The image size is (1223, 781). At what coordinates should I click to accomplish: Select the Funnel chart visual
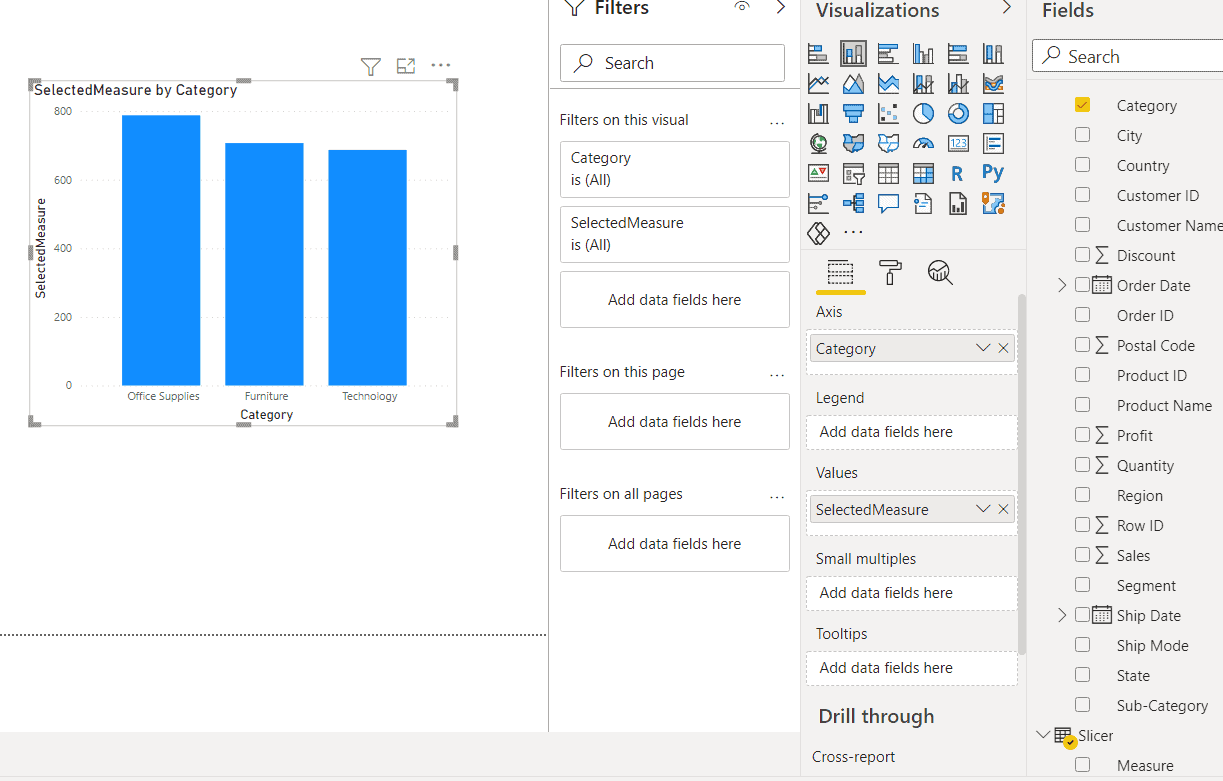pos(853,113)
